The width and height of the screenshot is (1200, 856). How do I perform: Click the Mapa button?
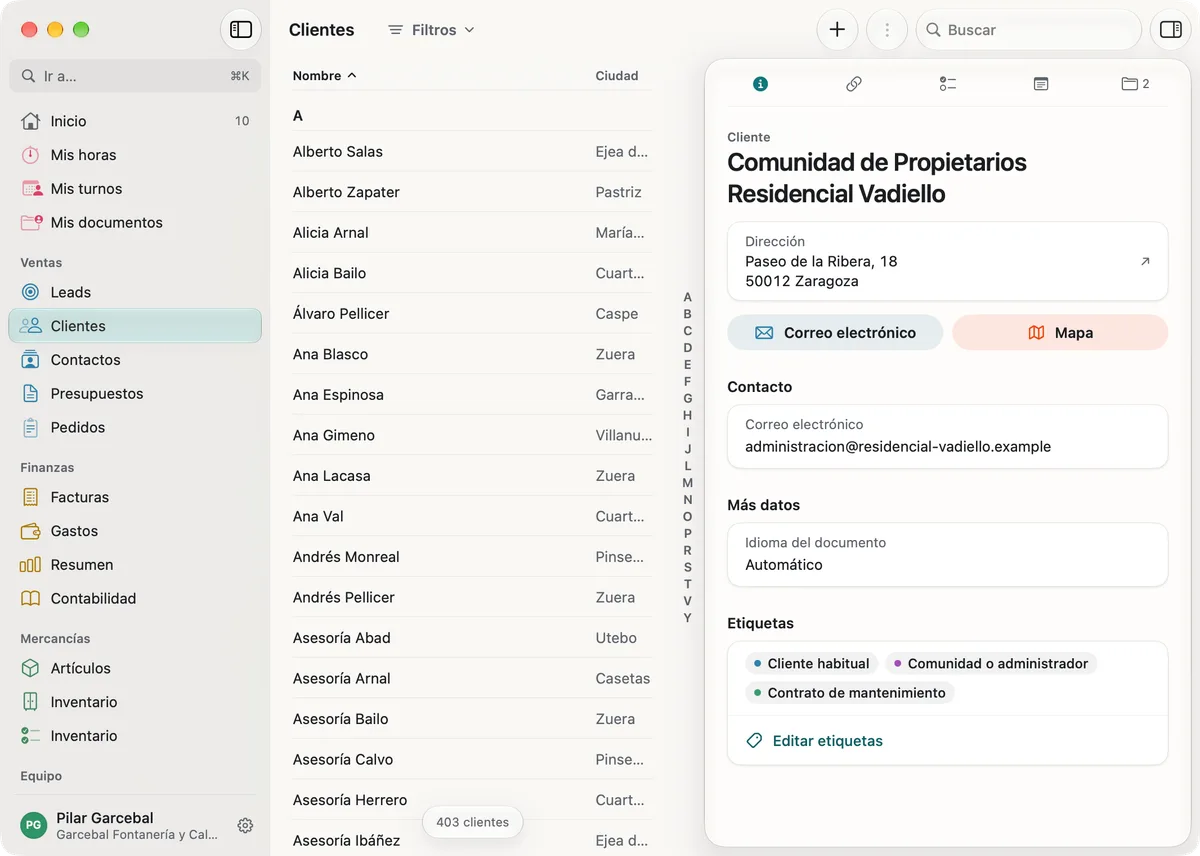1060,333
